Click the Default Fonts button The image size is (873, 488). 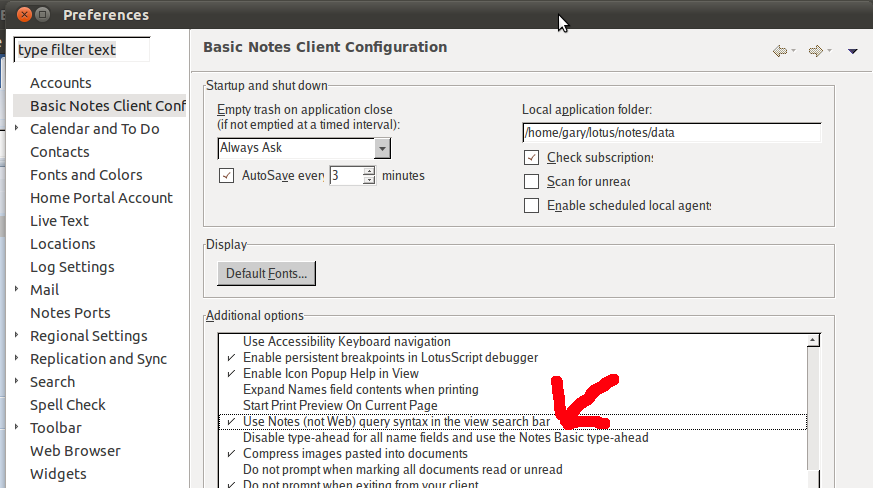point(266,274)
